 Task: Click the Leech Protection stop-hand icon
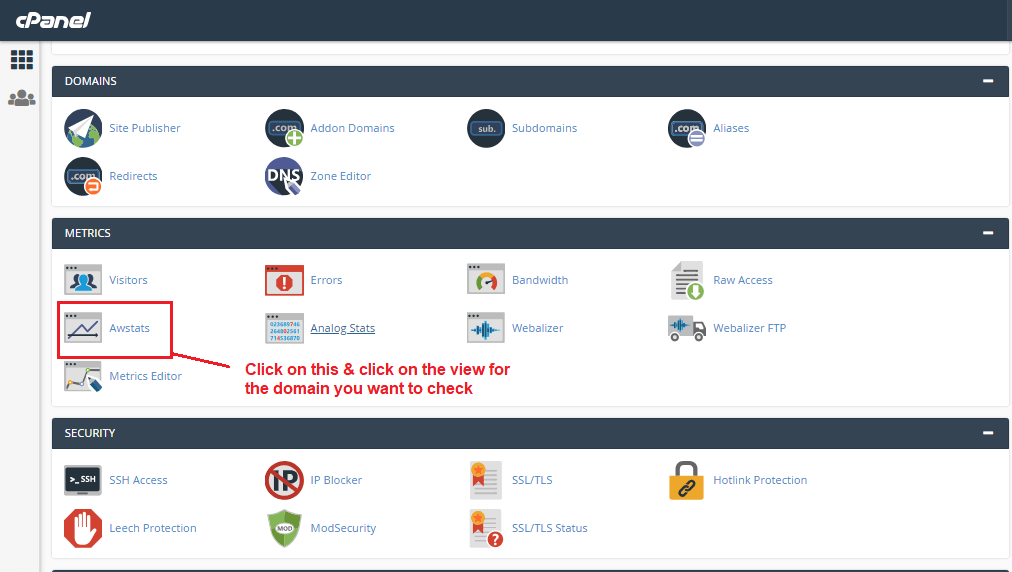(x=83, y=528)
